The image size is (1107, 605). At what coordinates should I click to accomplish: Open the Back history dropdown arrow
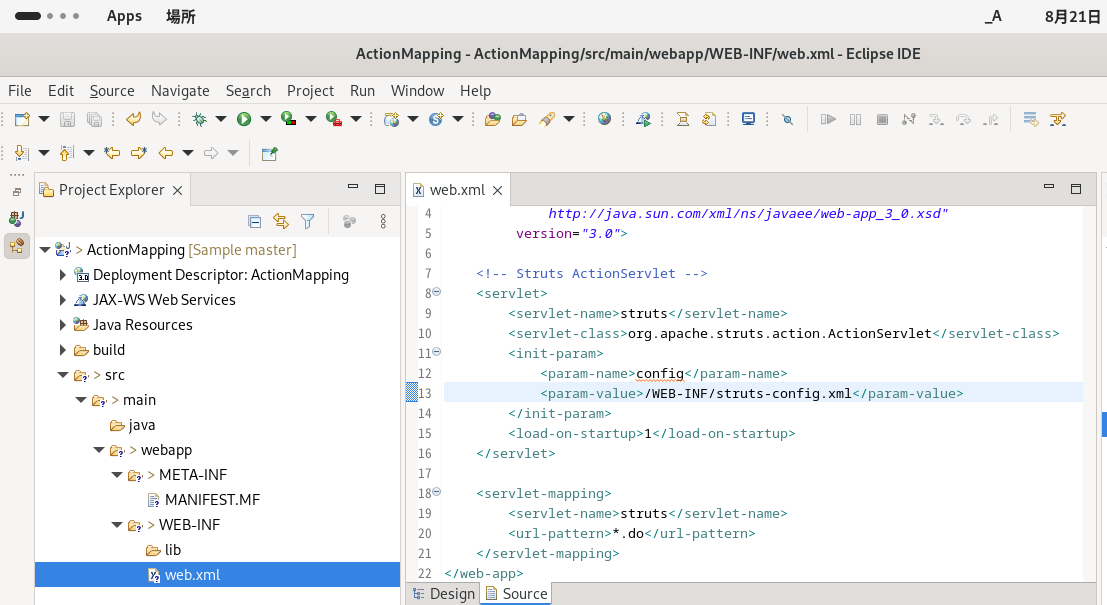tap(188, 152)
